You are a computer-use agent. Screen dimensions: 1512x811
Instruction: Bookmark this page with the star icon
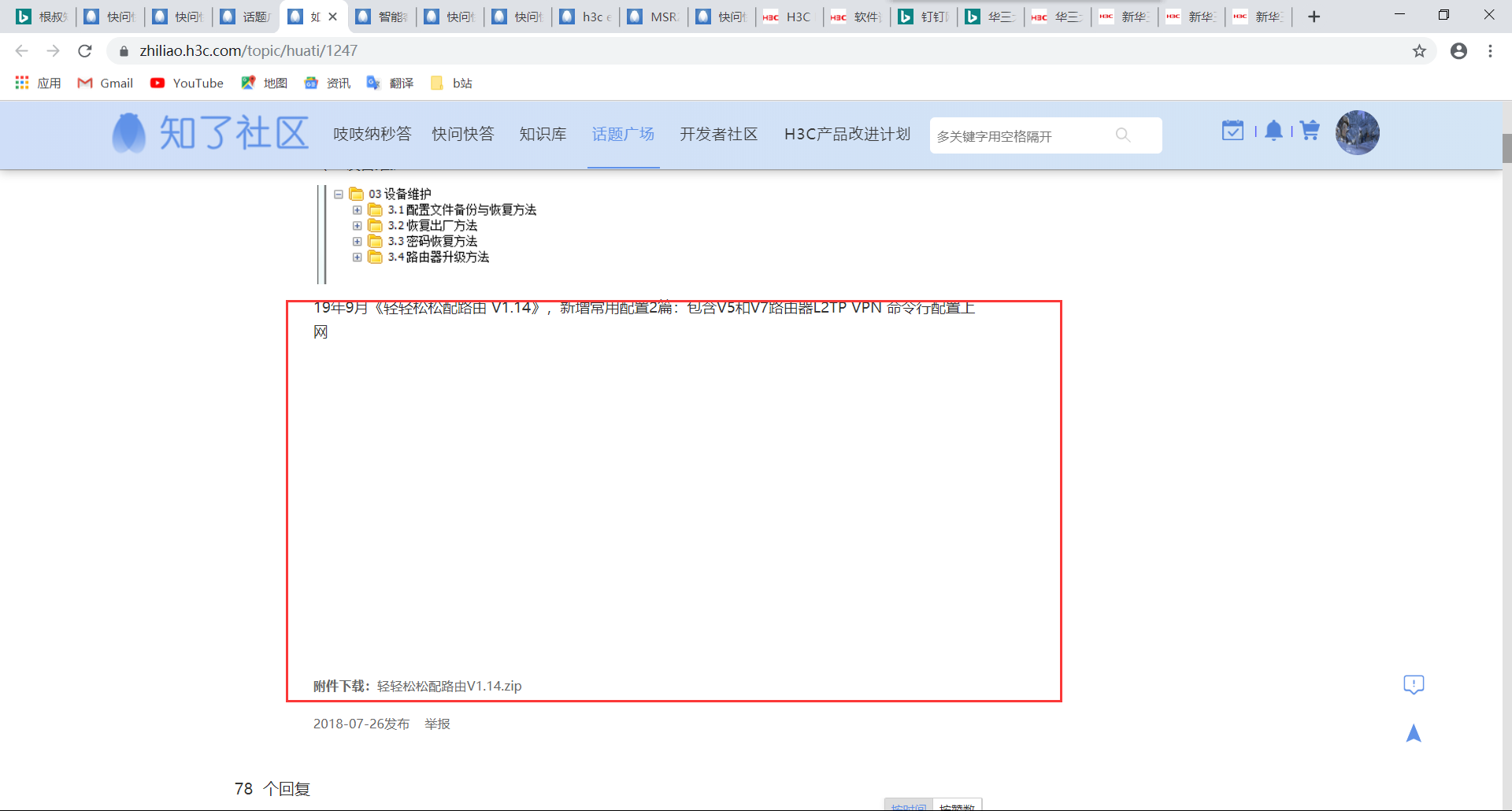click(x=1419, y=51)
